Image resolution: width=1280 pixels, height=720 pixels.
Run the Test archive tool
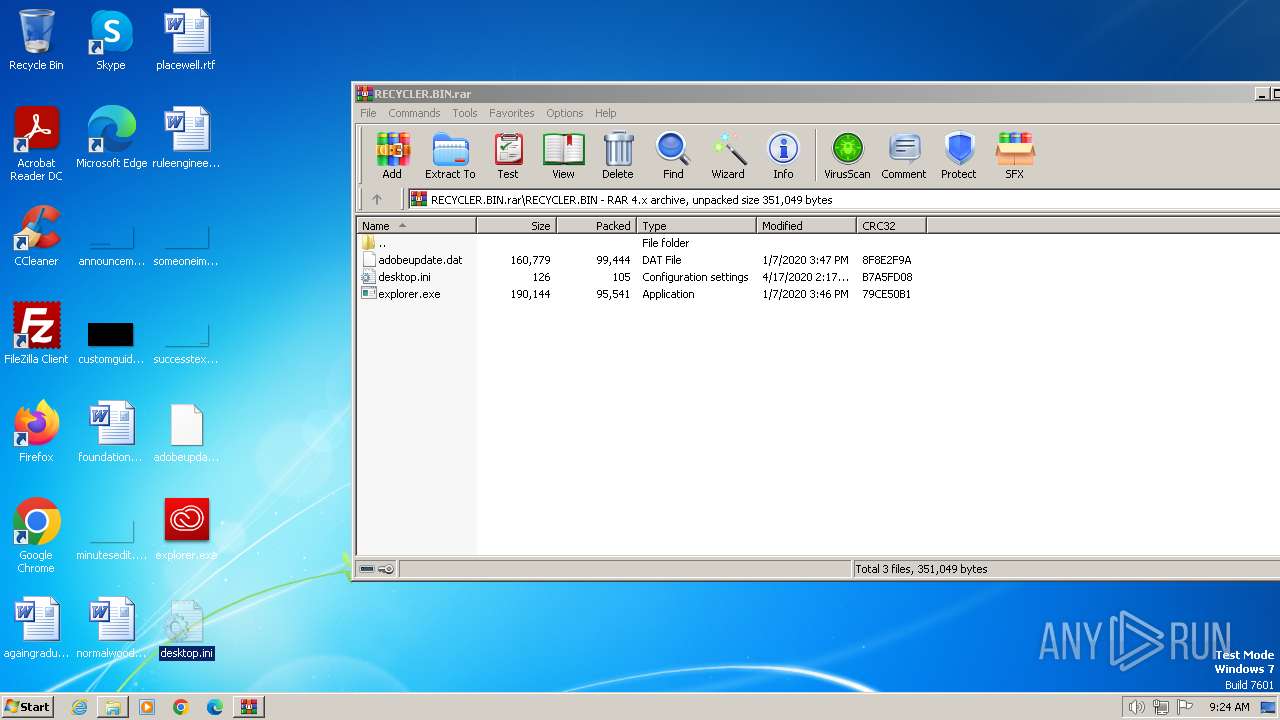click(x=508, y=156)
